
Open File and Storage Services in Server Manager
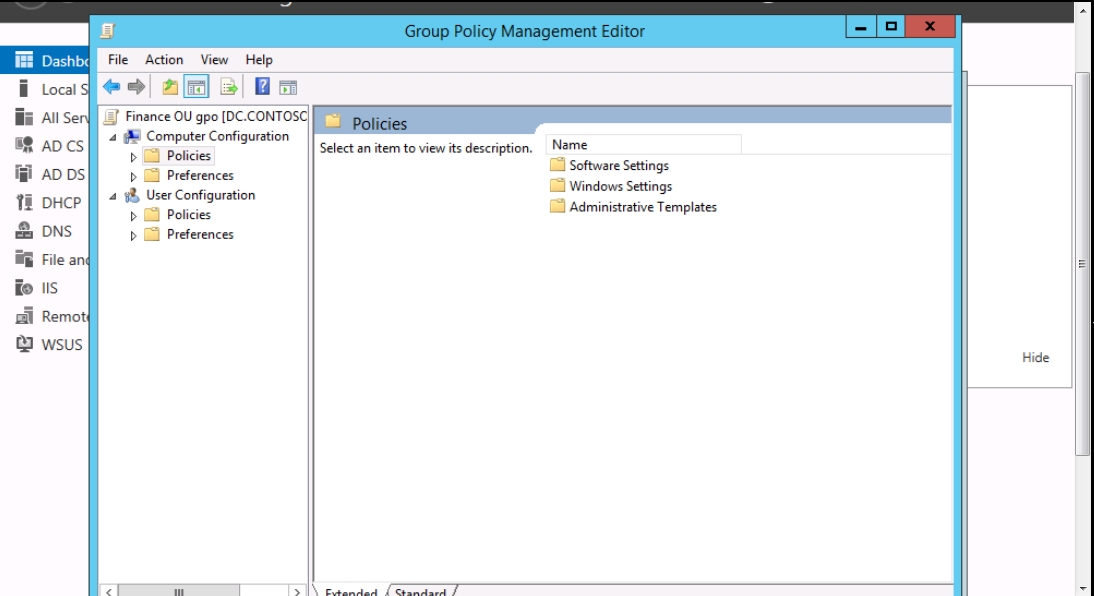[45, 260]
